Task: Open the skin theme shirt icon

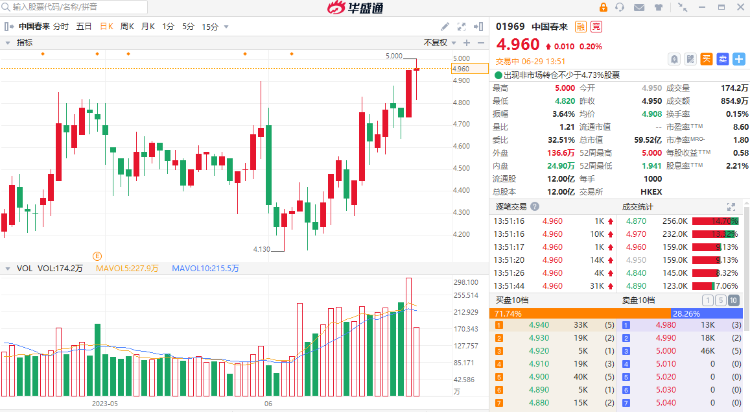Action: click(x=659, y=7)
